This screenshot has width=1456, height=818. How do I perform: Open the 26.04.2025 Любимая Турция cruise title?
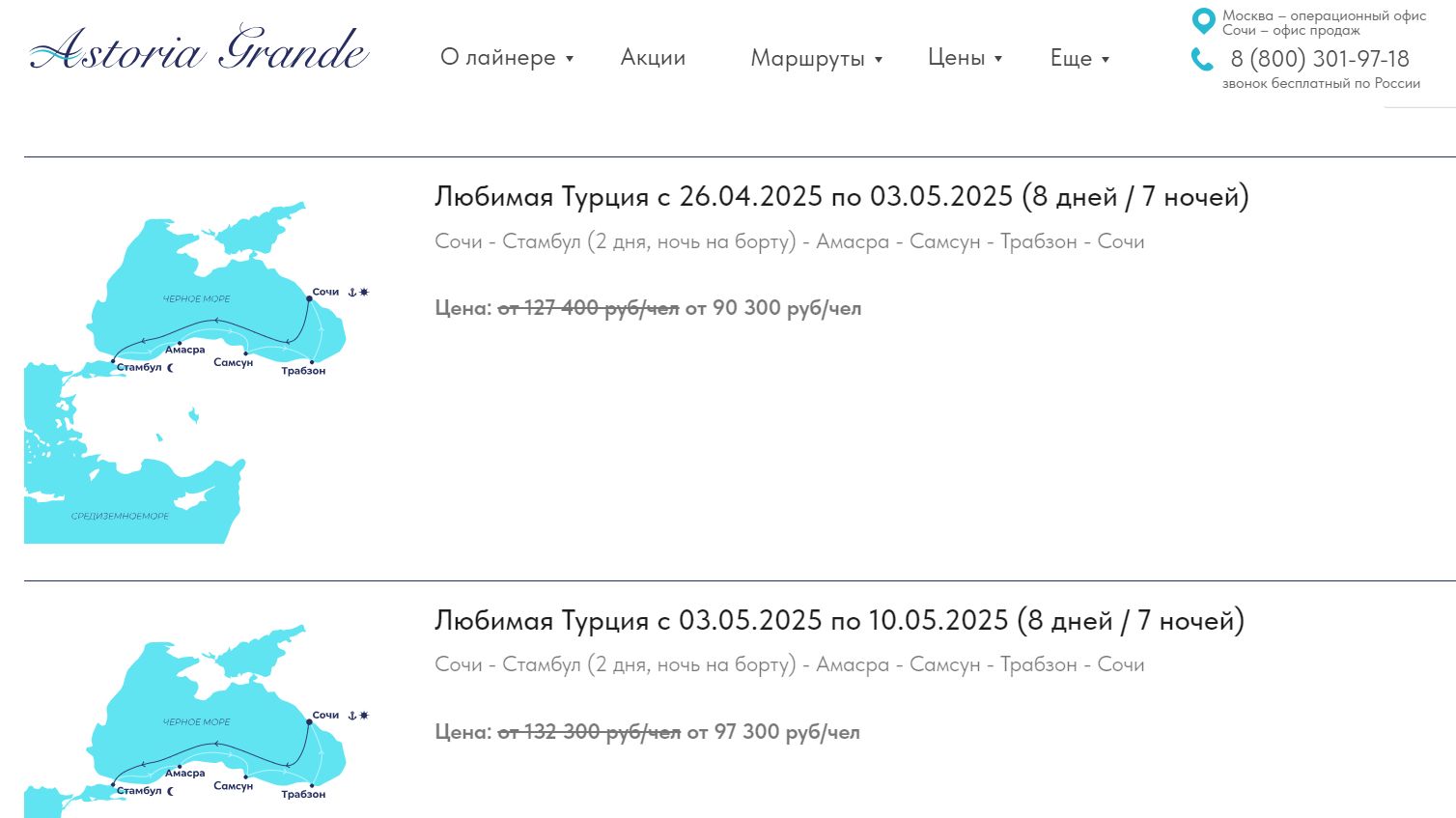(x=841, y=197)
